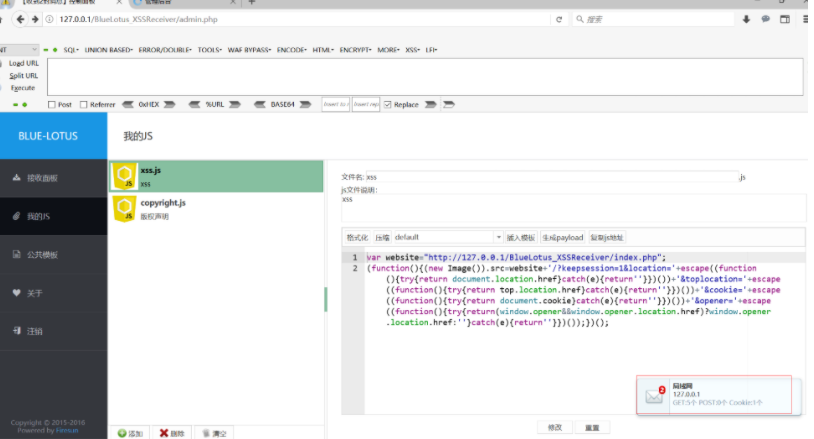Click the xss.js file icon
Image resolution: width=814 pixels, height=439 pixels.
click(x=125, y=176)
